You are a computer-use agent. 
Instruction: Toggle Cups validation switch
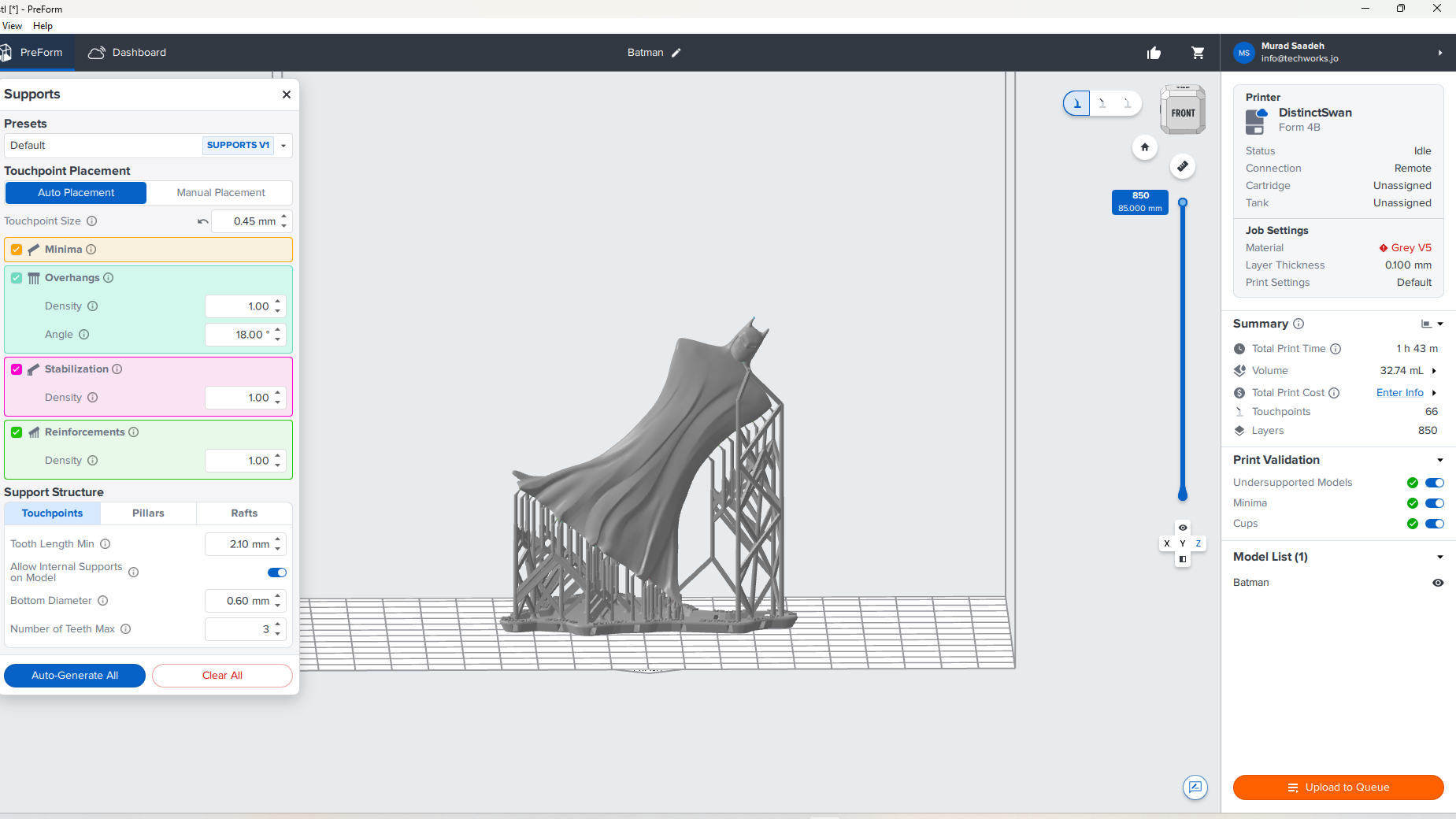(x=1435, y=524)
